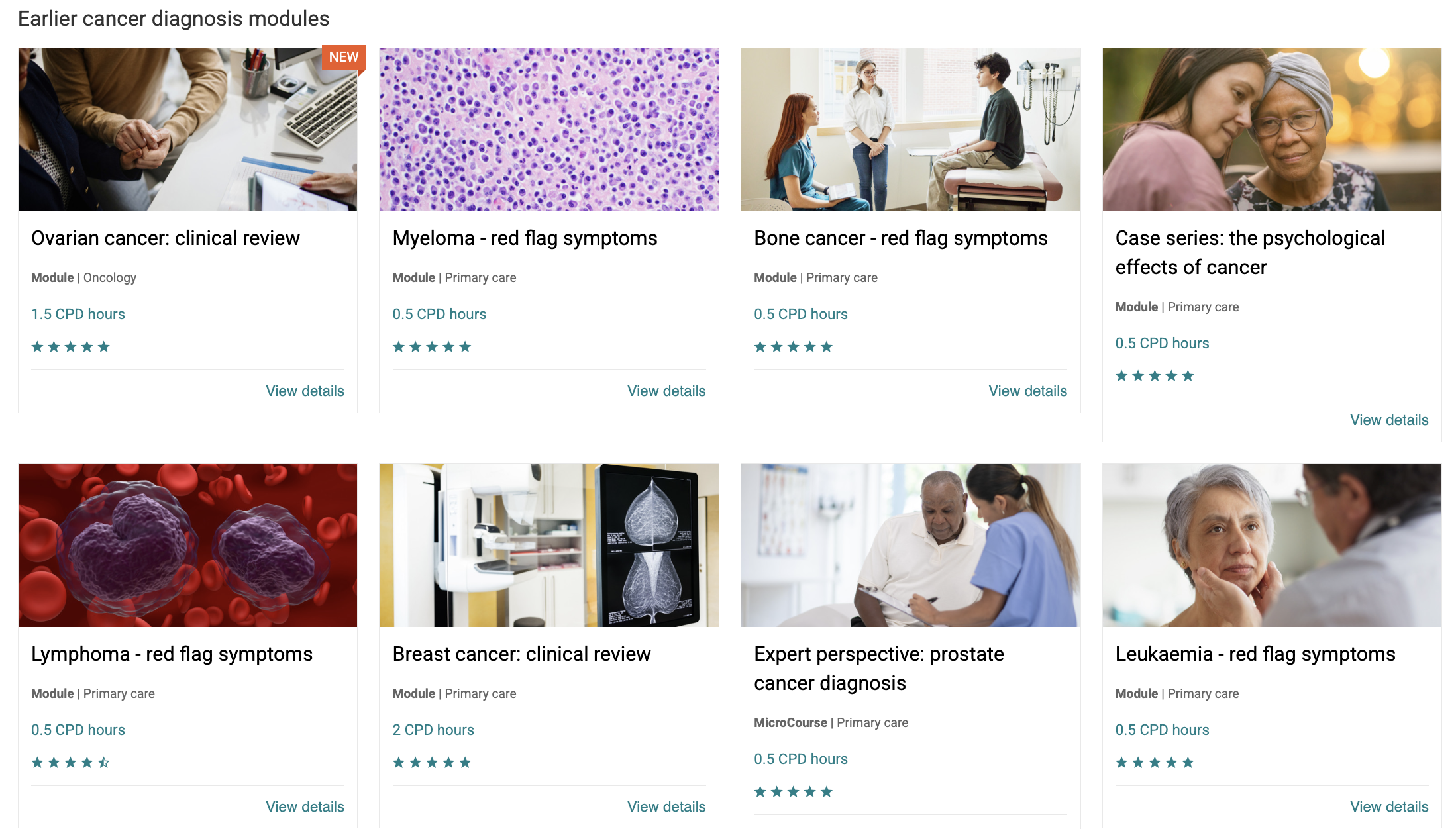1456x829 pixels.
Task: Open View details for Bone cancer module
Action: (x=1027, y=391)
